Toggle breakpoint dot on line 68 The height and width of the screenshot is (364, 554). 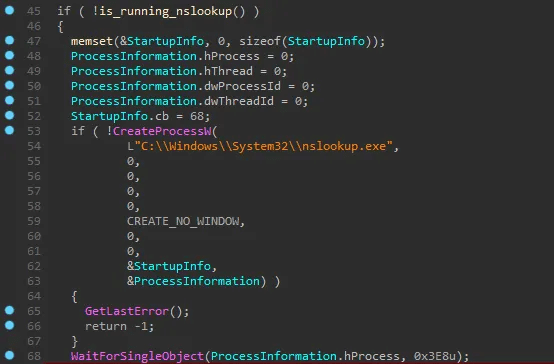[10, 355]
